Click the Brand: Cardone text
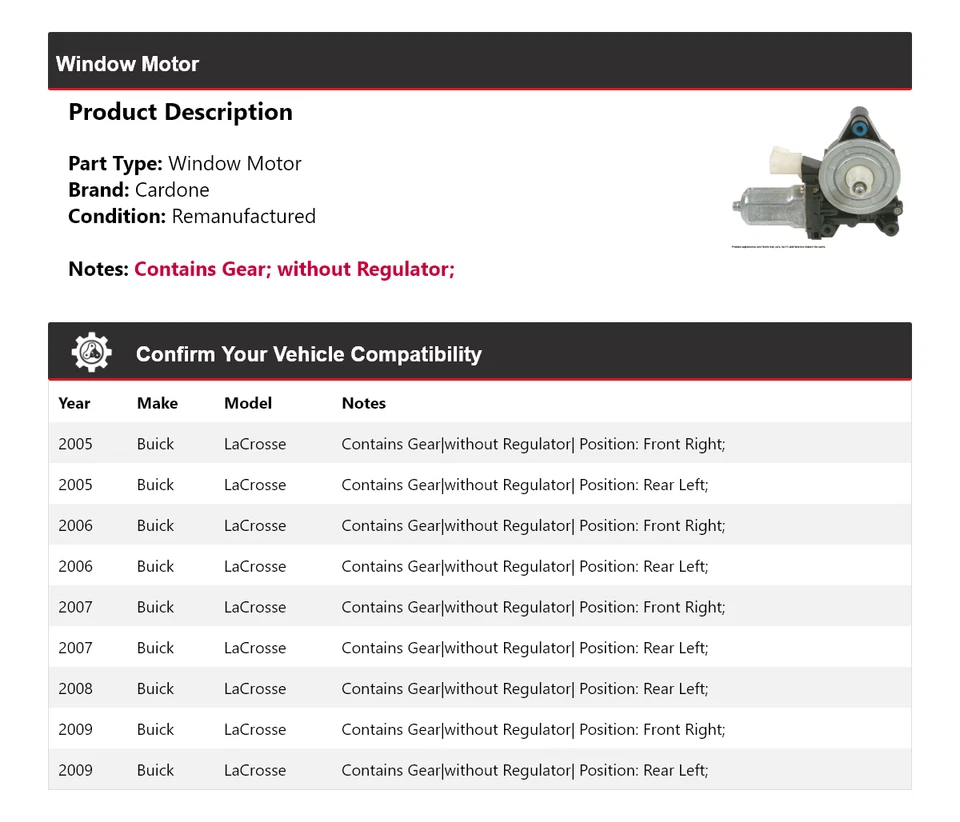The height and width of the screenshot is (822, 960). 139,190
